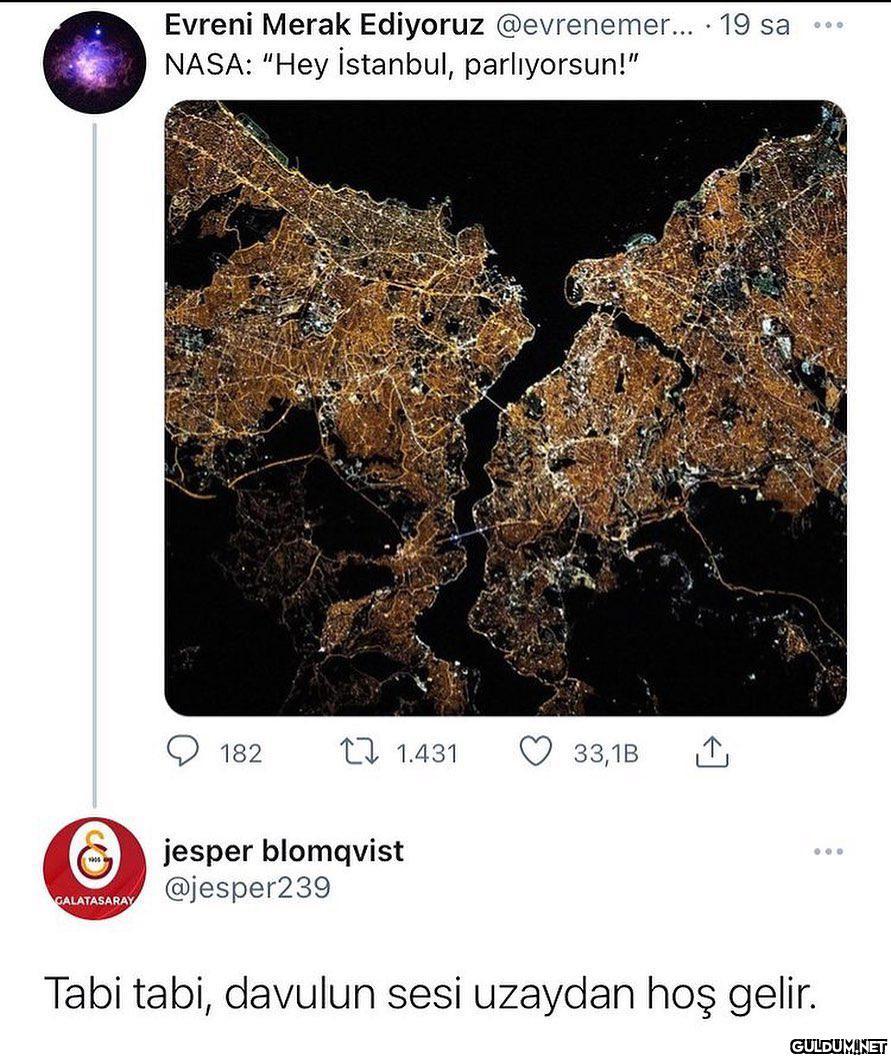Screen dimensions: 891x1058
Task: Open the @jesper239 handle
Action: pos(248,887)
